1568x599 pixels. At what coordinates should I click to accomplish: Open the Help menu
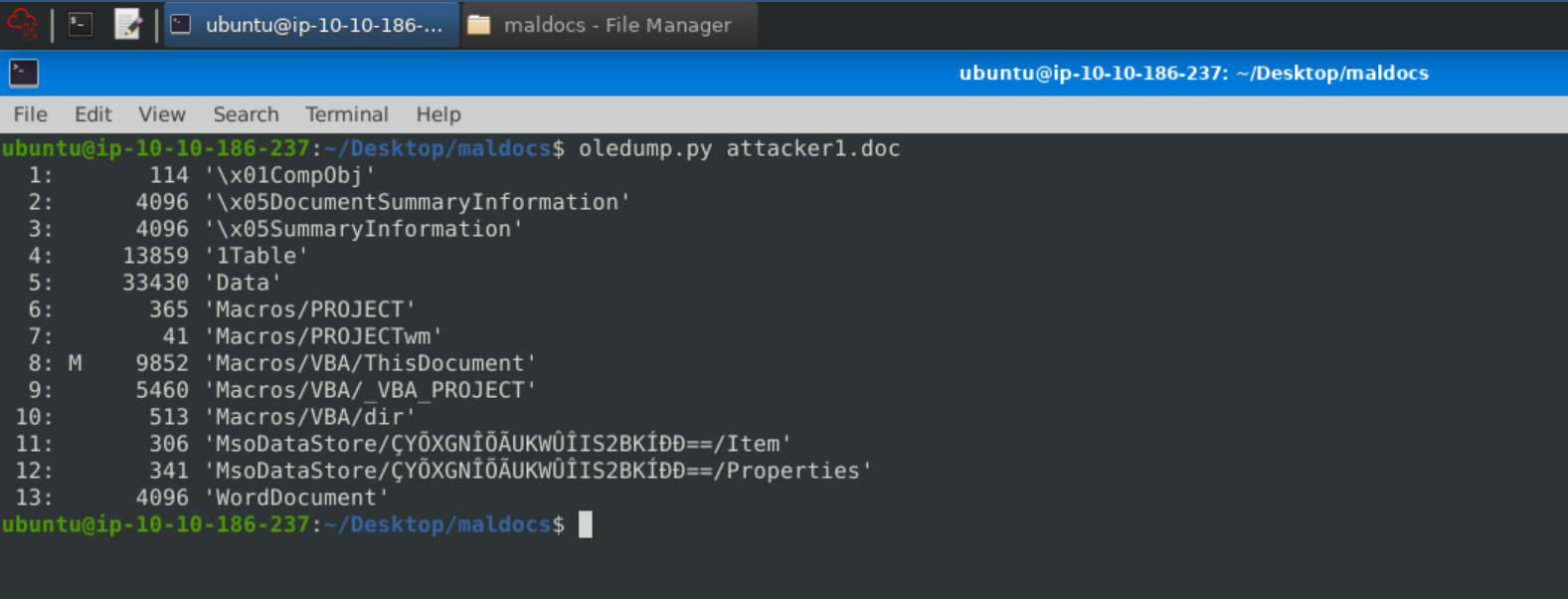click(x=437, y=114)
